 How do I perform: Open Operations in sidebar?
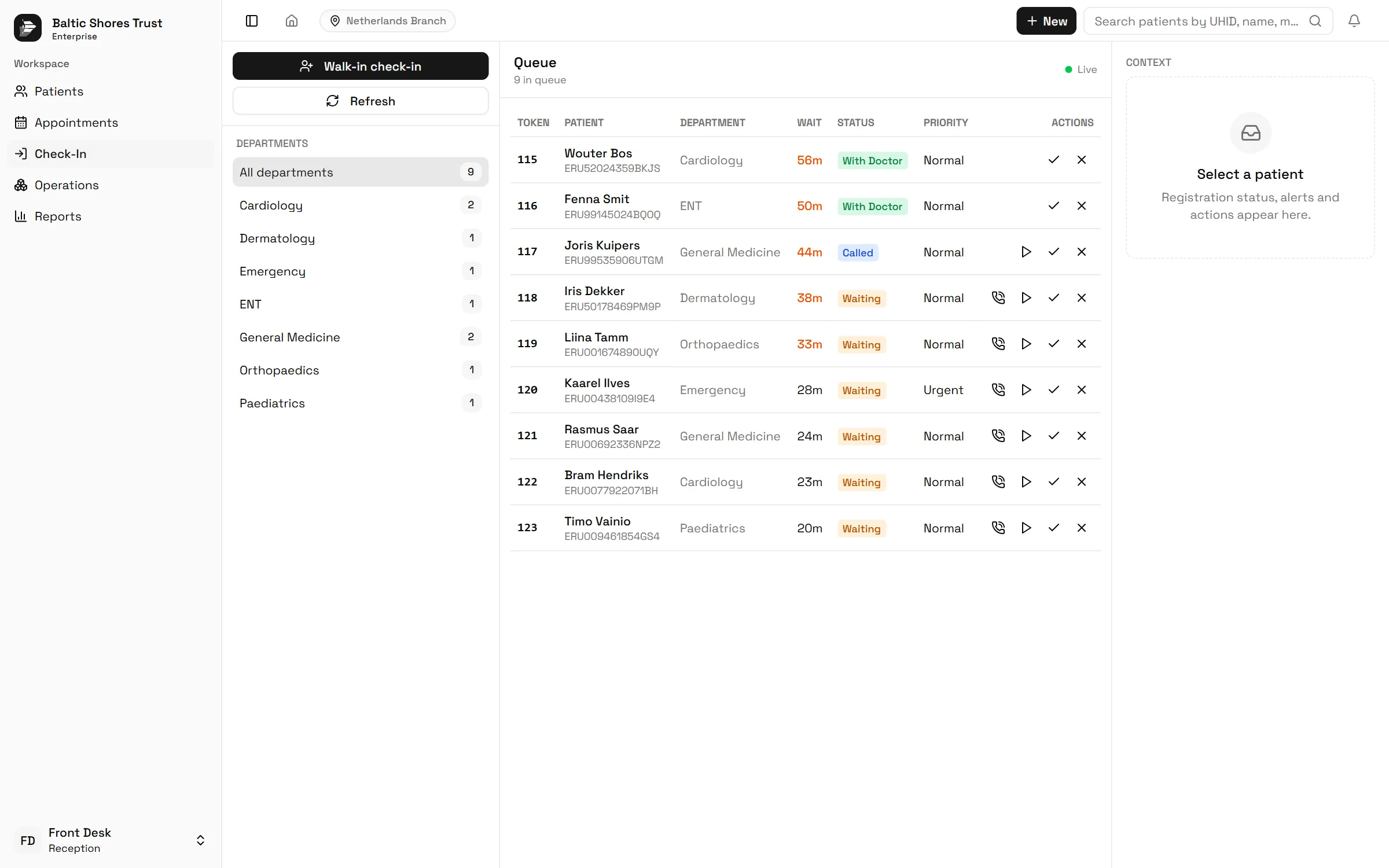pyautogui.click(x=111, y=185)
